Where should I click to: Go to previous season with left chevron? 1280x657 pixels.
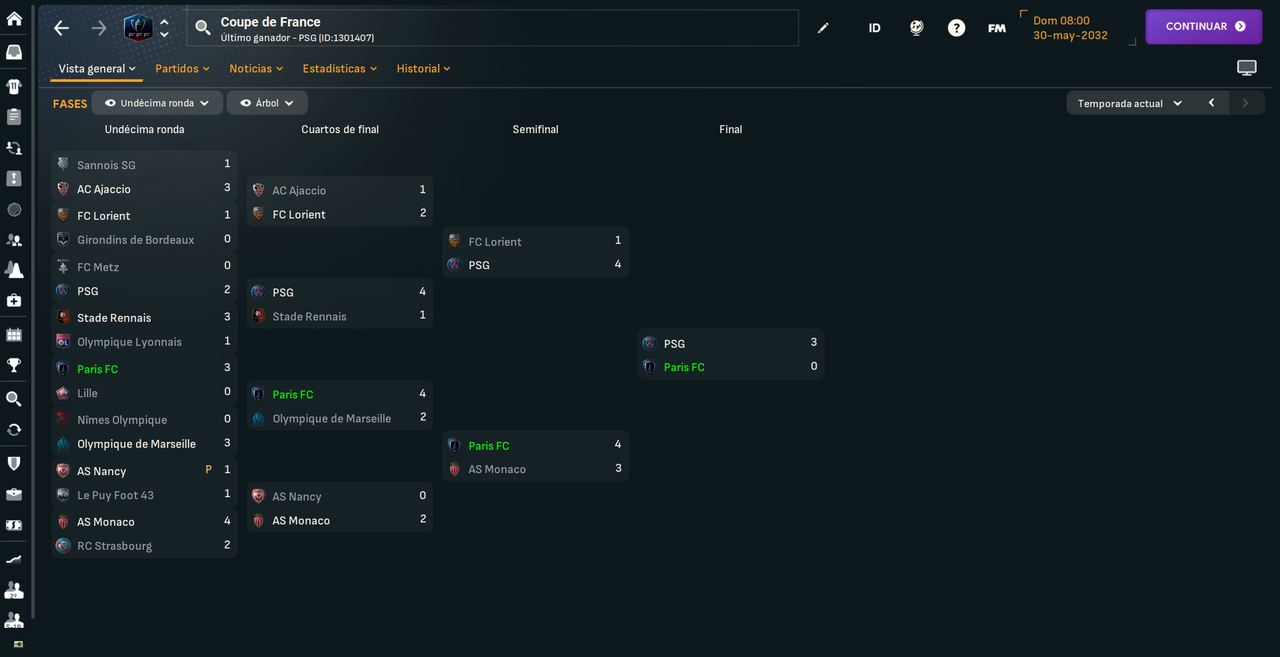coord(1211,103)
